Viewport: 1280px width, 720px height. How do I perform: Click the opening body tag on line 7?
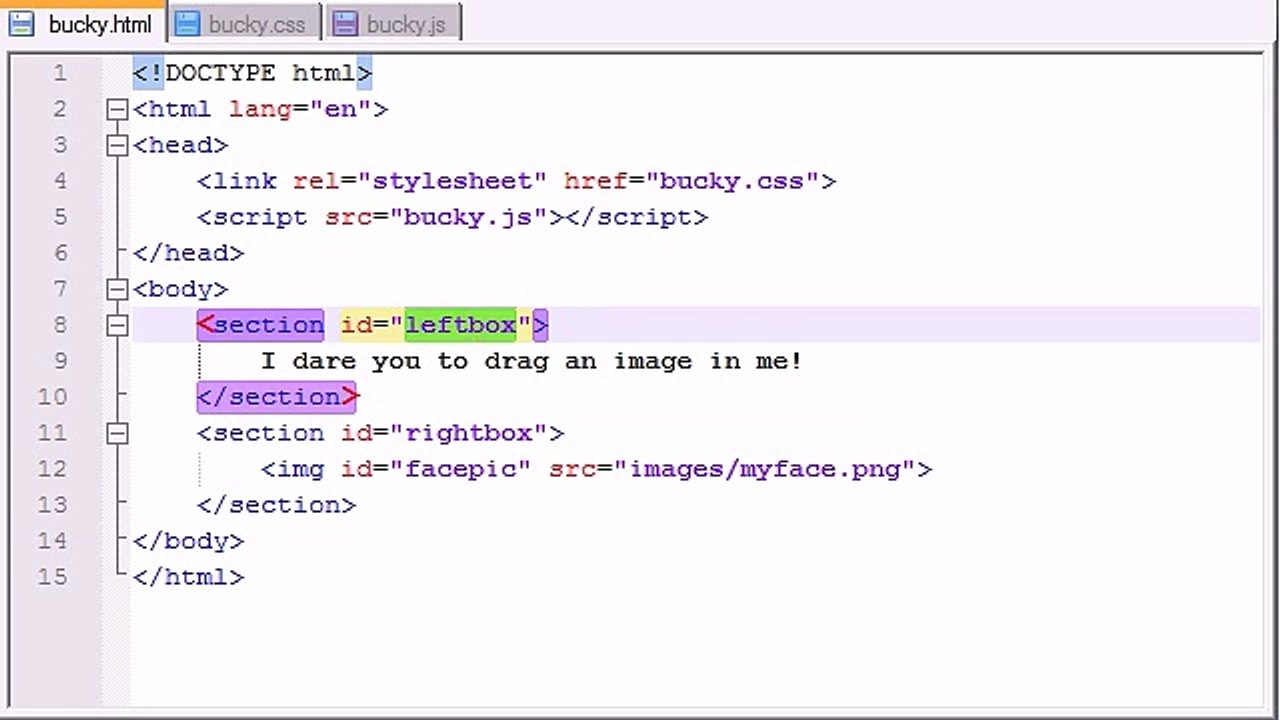tap(181, 289)
